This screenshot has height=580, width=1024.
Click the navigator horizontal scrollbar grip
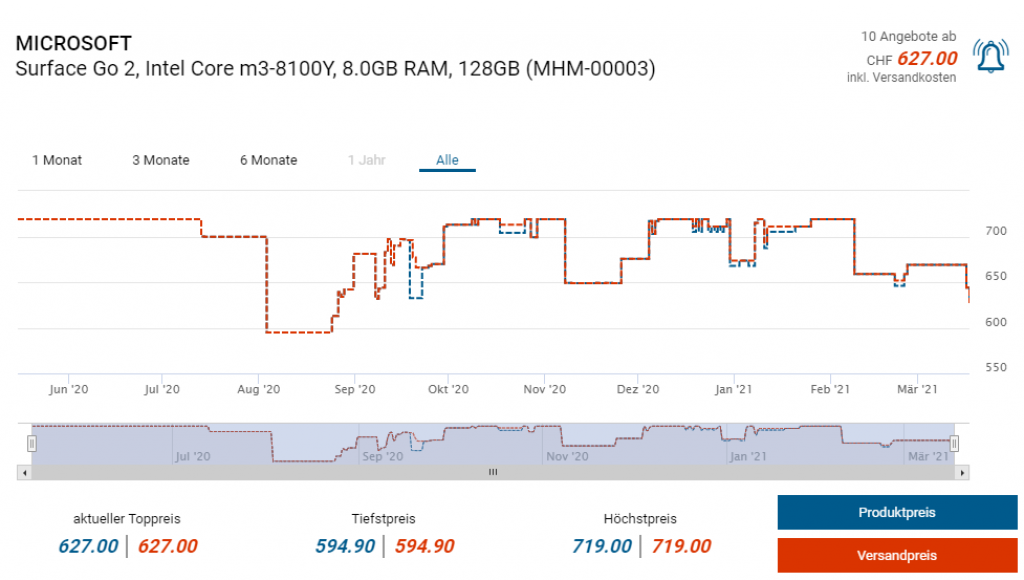pyautogui.click(x=493, y=472)
